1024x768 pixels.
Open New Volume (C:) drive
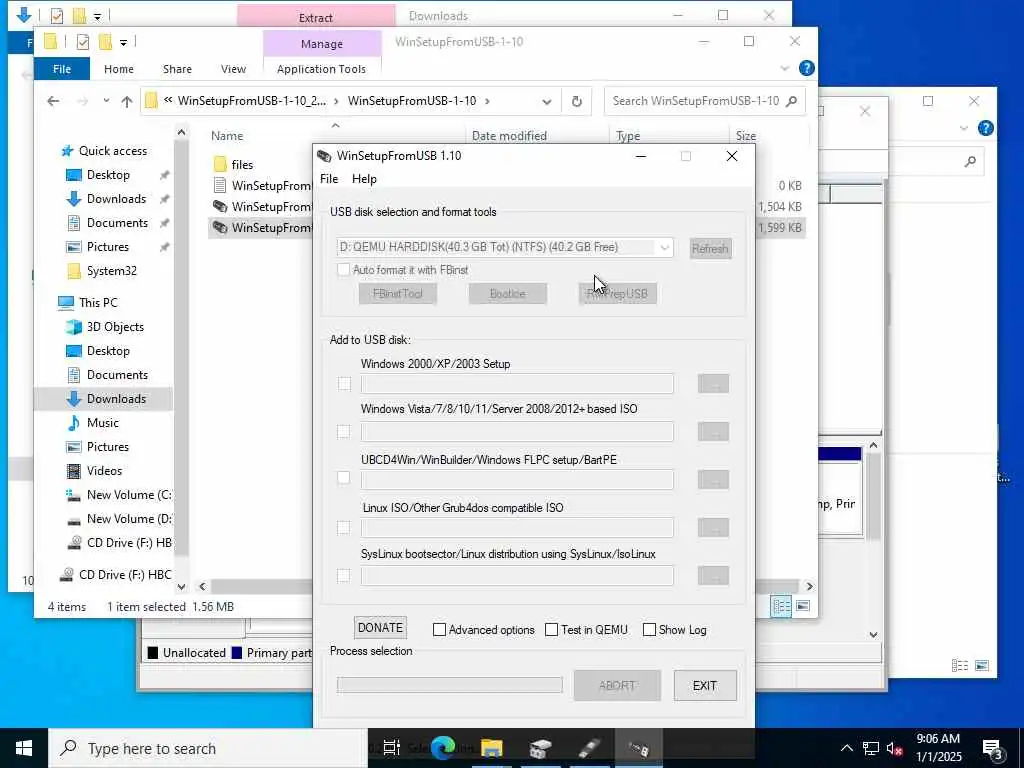[129, 495]
